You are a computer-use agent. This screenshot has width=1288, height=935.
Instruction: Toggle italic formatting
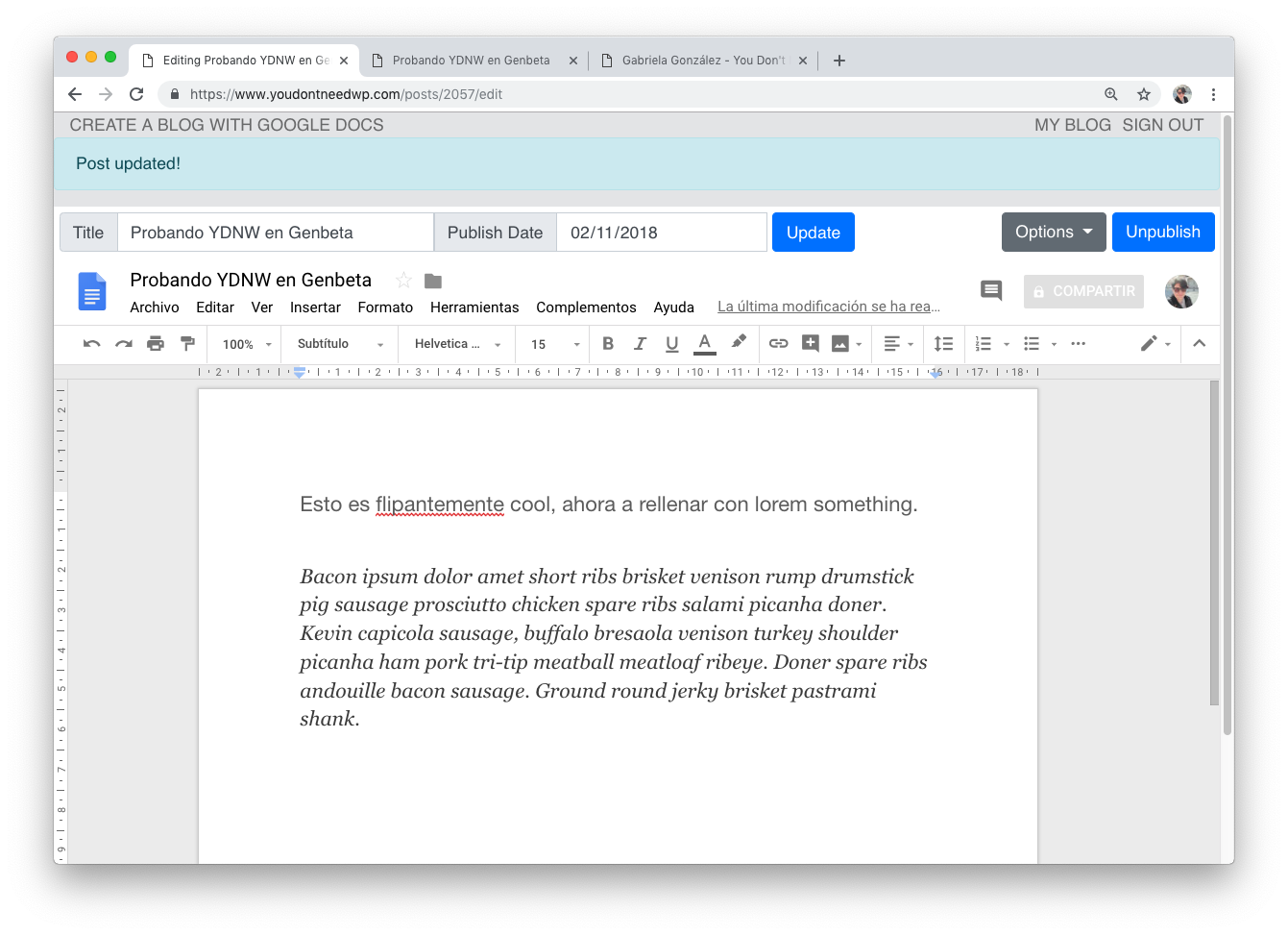[640, 343]
